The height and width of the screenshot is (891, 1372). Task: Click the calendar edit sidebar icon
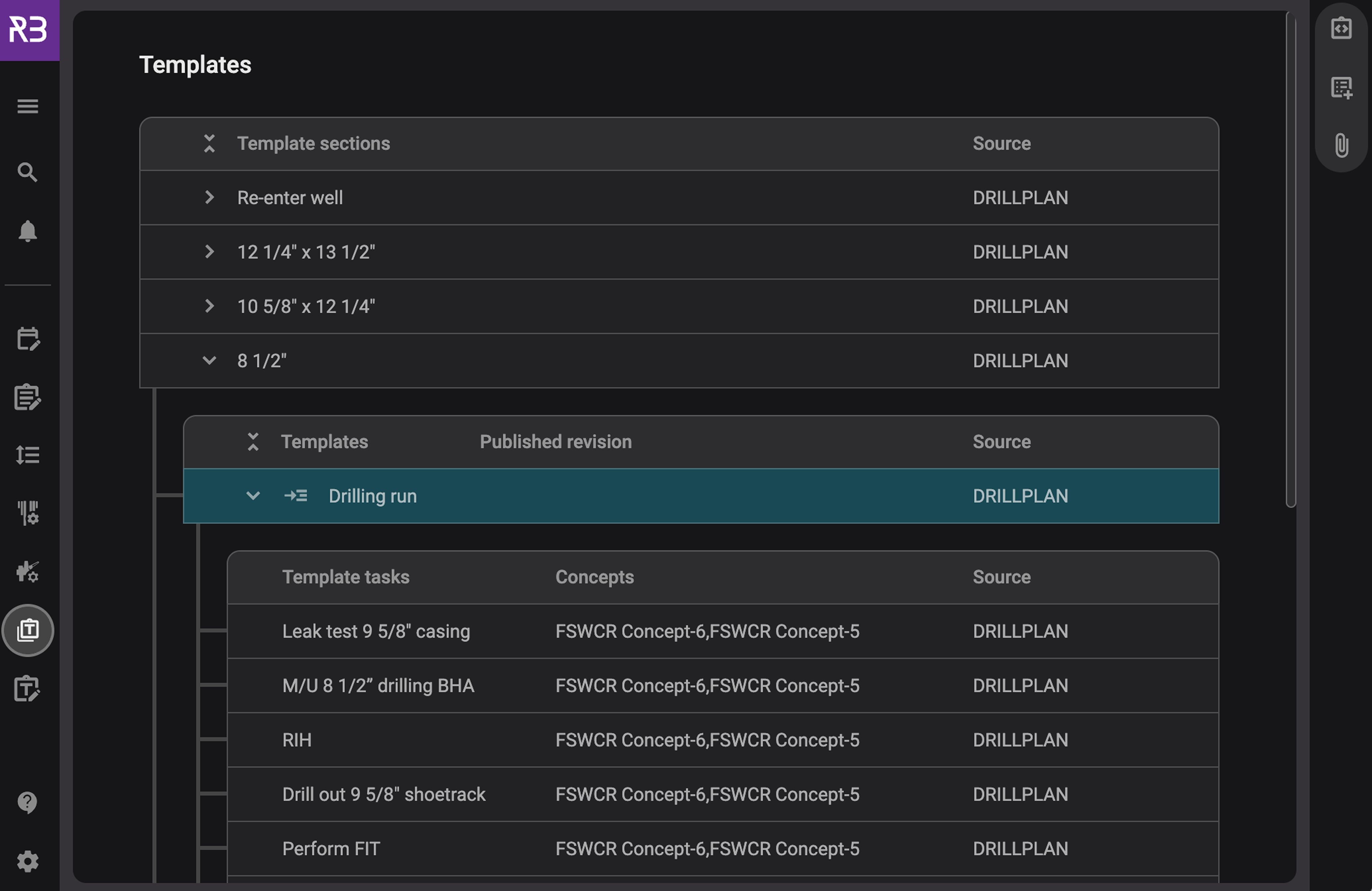click(28, 339)
